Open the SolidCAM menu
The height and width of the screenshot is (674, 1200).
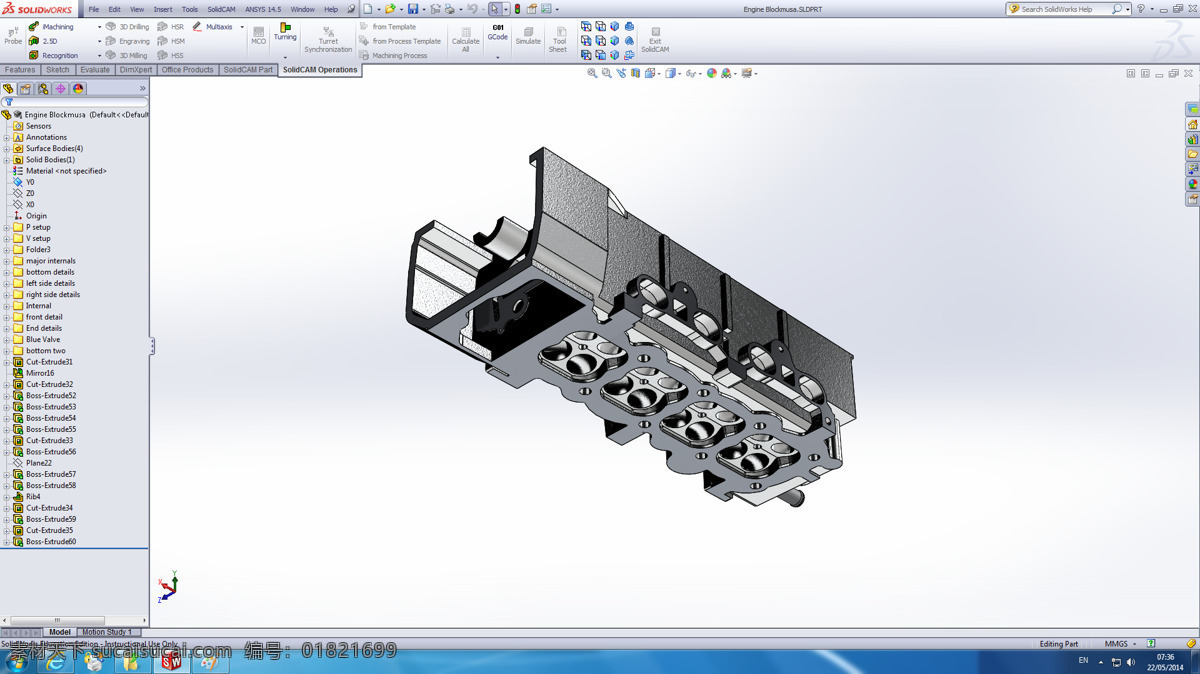221,9
